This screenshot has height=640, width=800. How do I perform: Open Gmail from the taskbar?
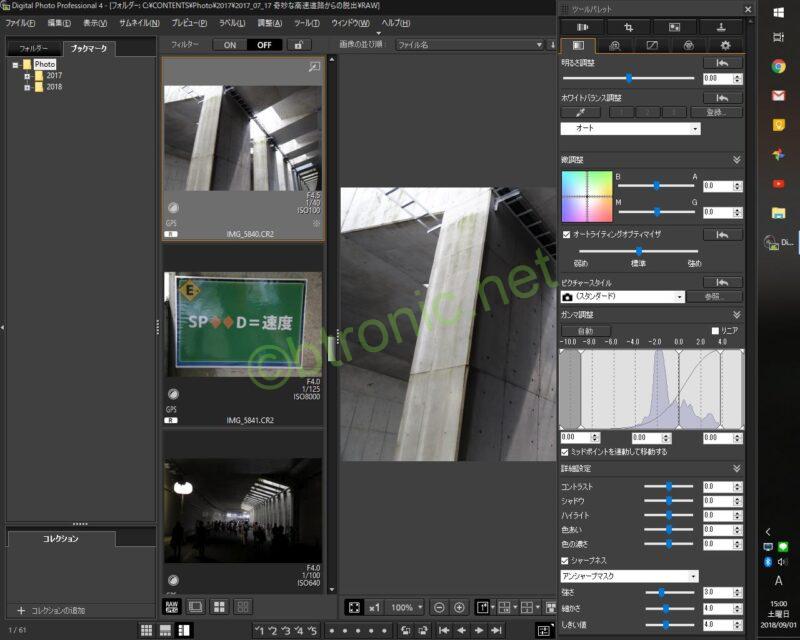coord(779,95)
